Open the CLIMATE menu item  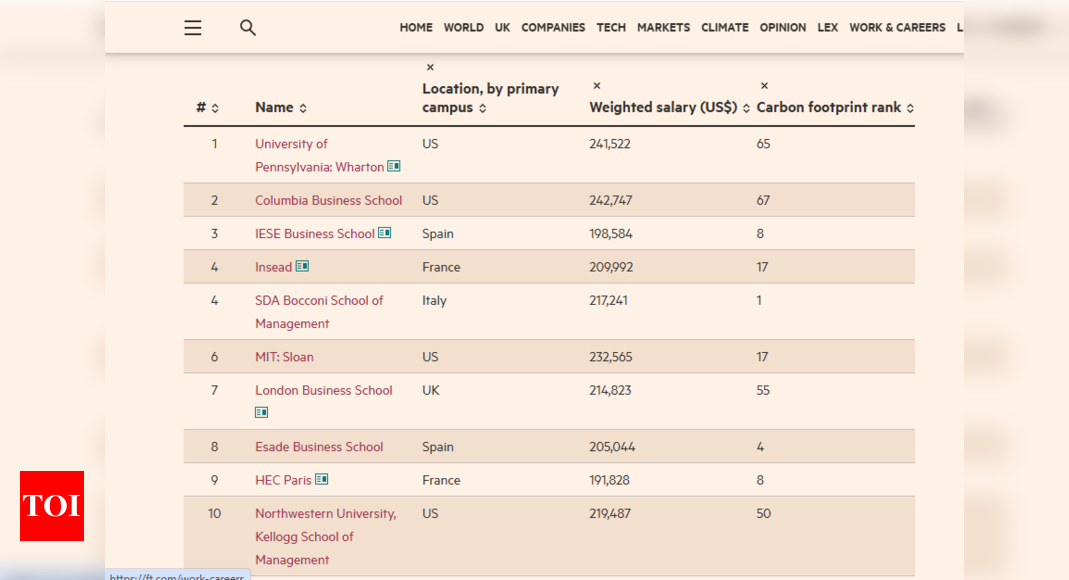pos(725,28)
